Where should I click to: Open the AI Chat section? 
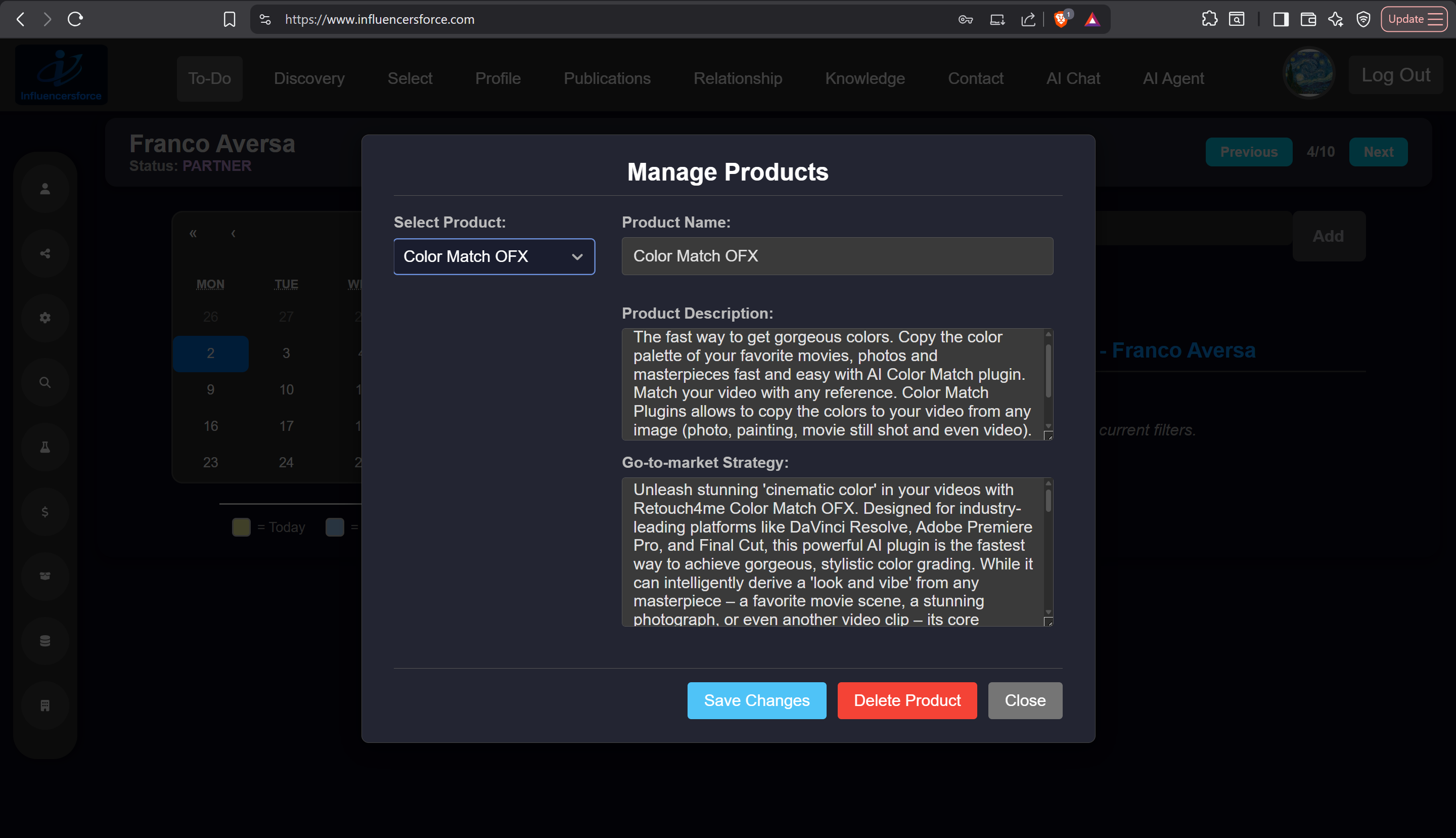[x=1073, y=78]
